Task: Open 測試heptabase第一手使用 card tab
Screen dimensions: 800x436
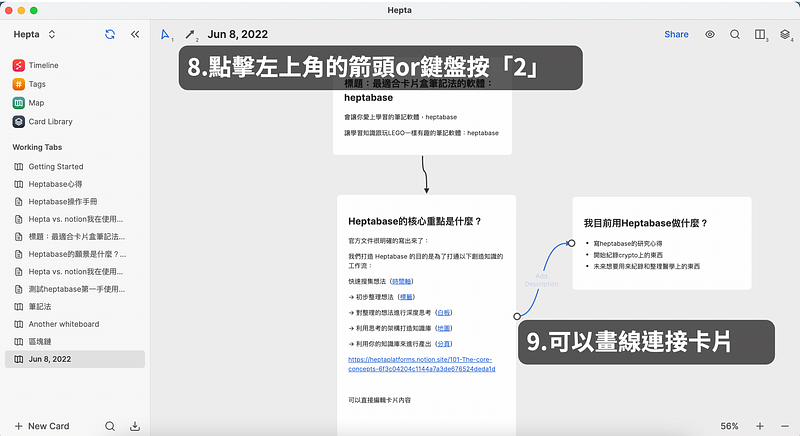Action: point(75,289)
